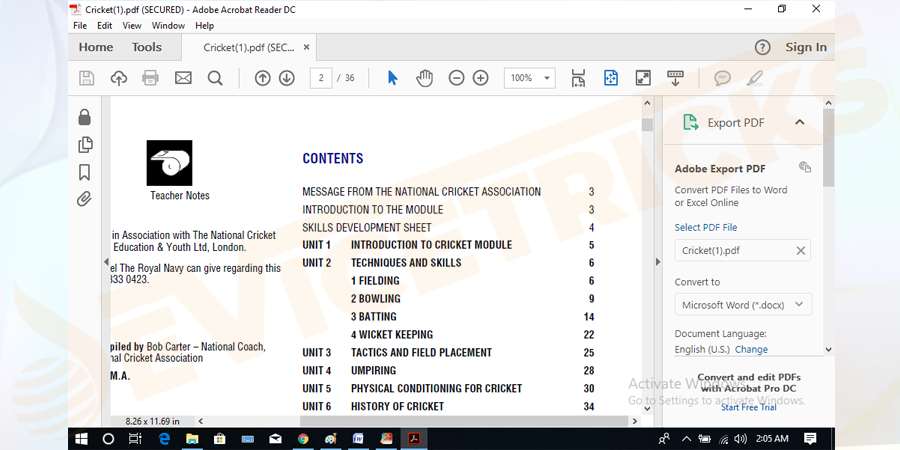This screenshot has height=450, width=900.
Task: Add a comment bubble icon
Action: [x=722, y=78]
